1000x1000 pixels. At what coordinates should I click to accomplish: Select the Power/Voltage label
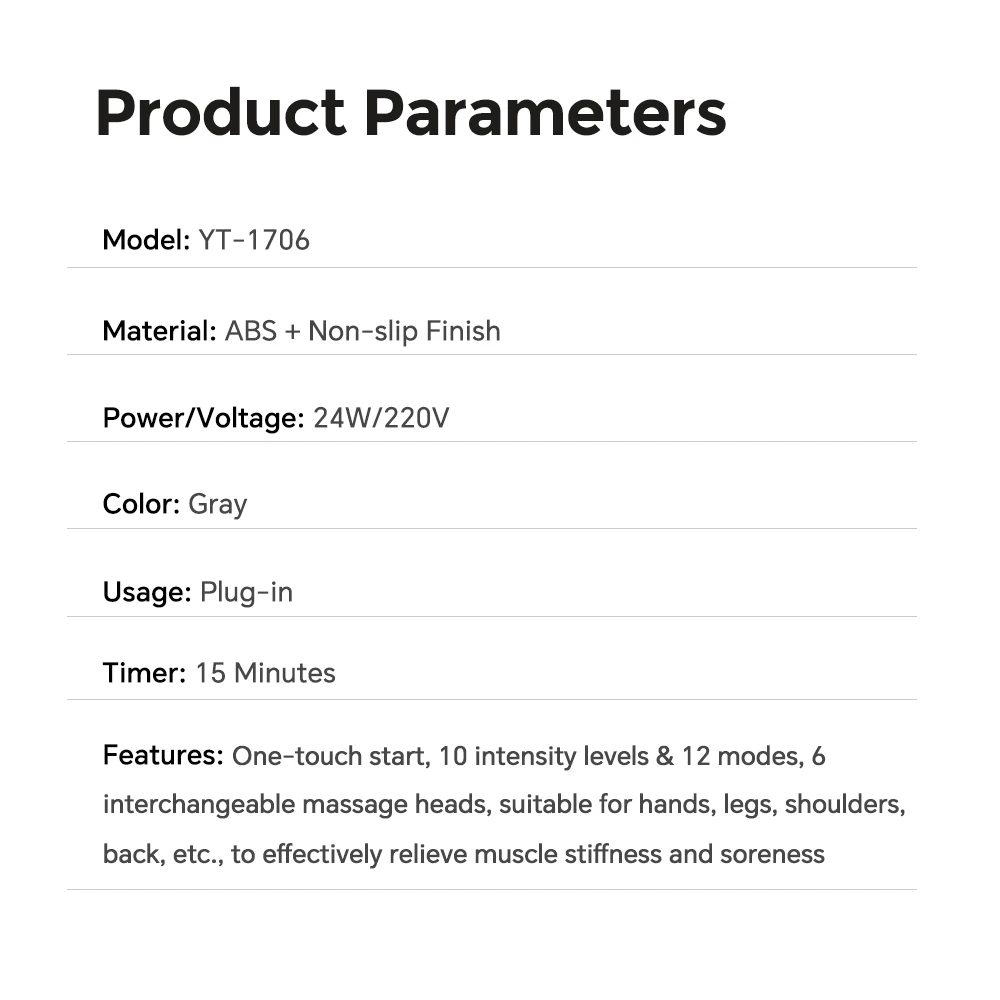pyautogui.click(x=203, y=418)
